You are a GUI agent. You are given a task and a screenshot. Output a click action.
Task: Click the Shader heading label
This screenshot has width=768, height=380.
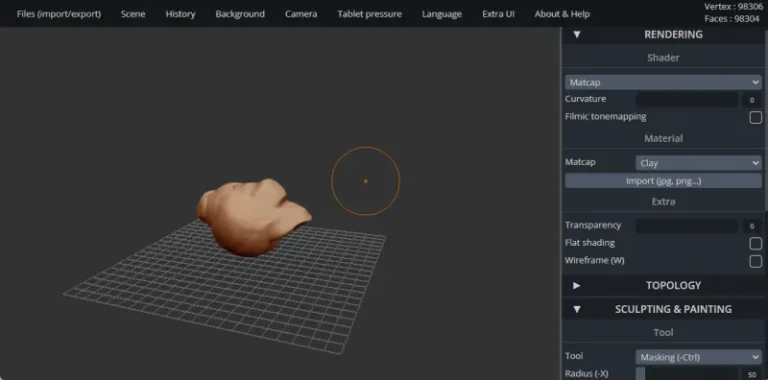coord(663,58)
